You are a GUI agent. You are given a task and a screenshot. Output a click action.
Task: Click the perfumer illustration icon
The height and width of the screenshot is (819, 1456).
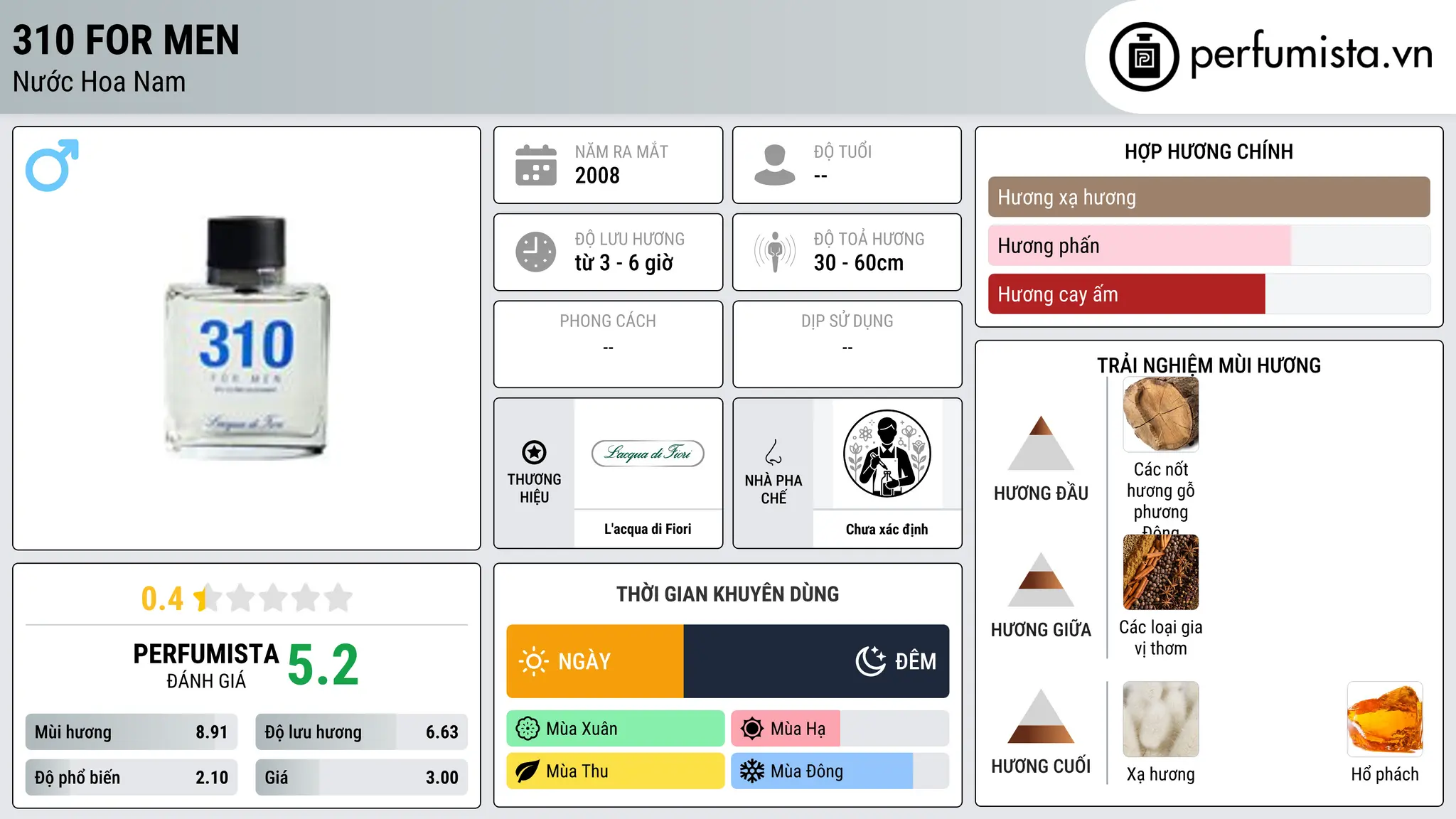coord(887,454)
